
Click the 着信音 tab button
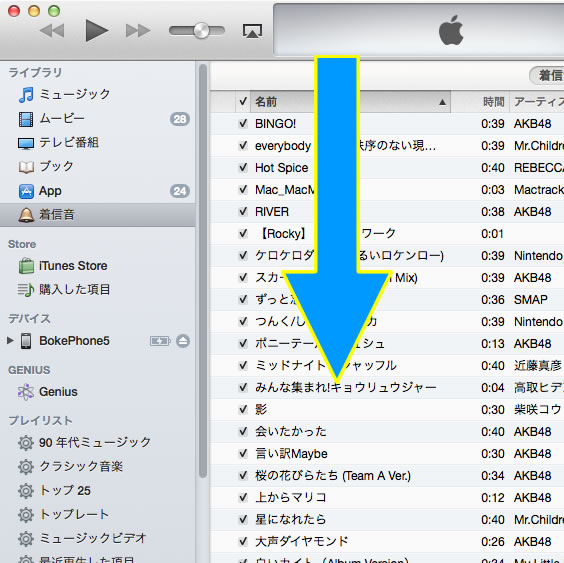(547, 75)
